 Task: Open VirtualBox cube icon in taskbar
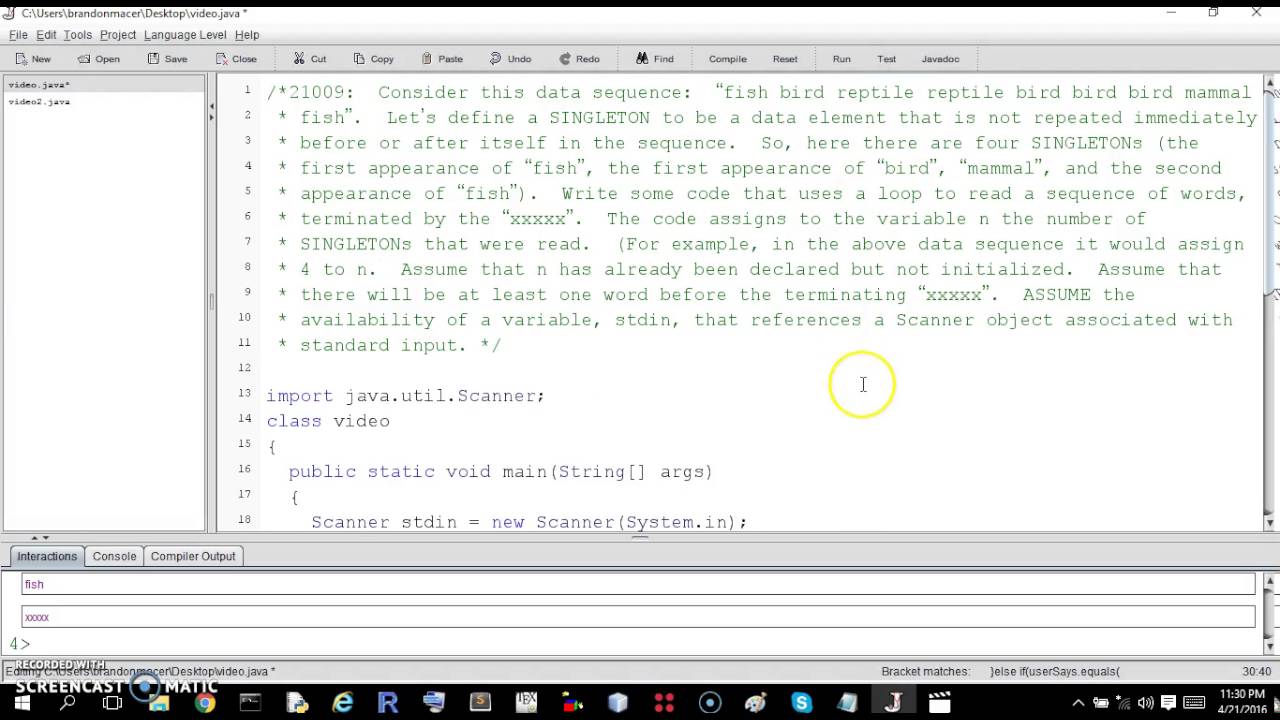pos(618,703)
